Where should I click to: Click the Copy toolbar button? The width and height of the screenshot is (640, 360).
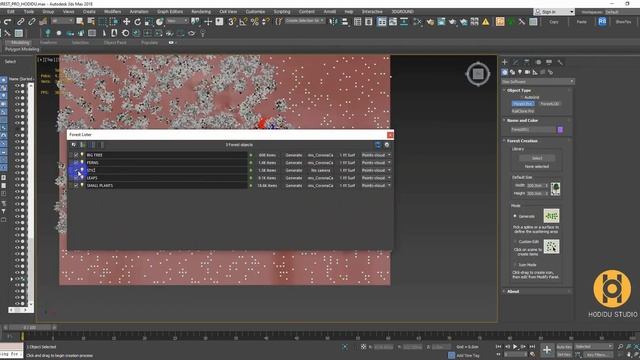(553, 22)
